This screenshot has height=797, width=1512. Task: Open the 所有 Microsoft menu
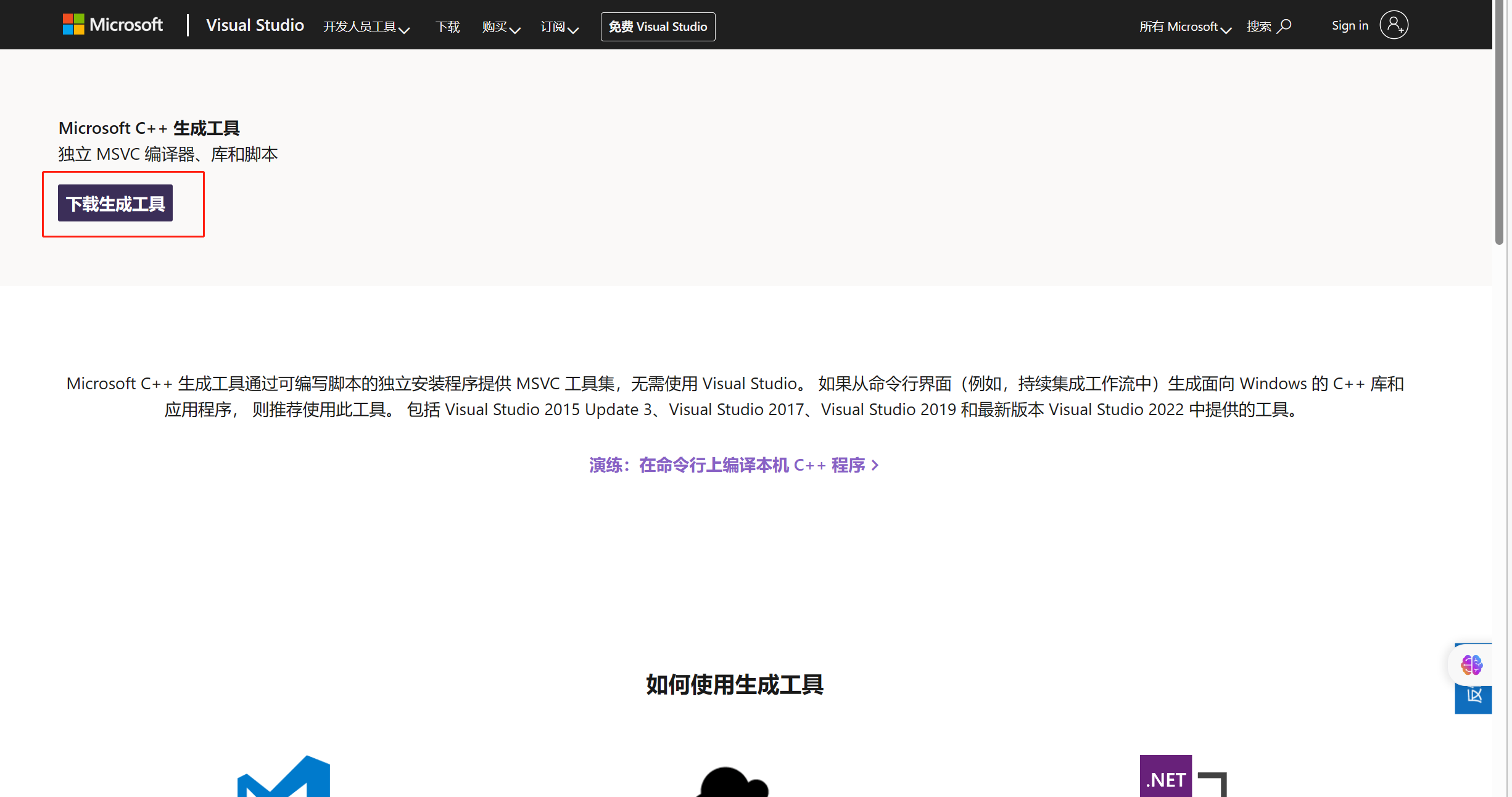(x=1184, y=27)
